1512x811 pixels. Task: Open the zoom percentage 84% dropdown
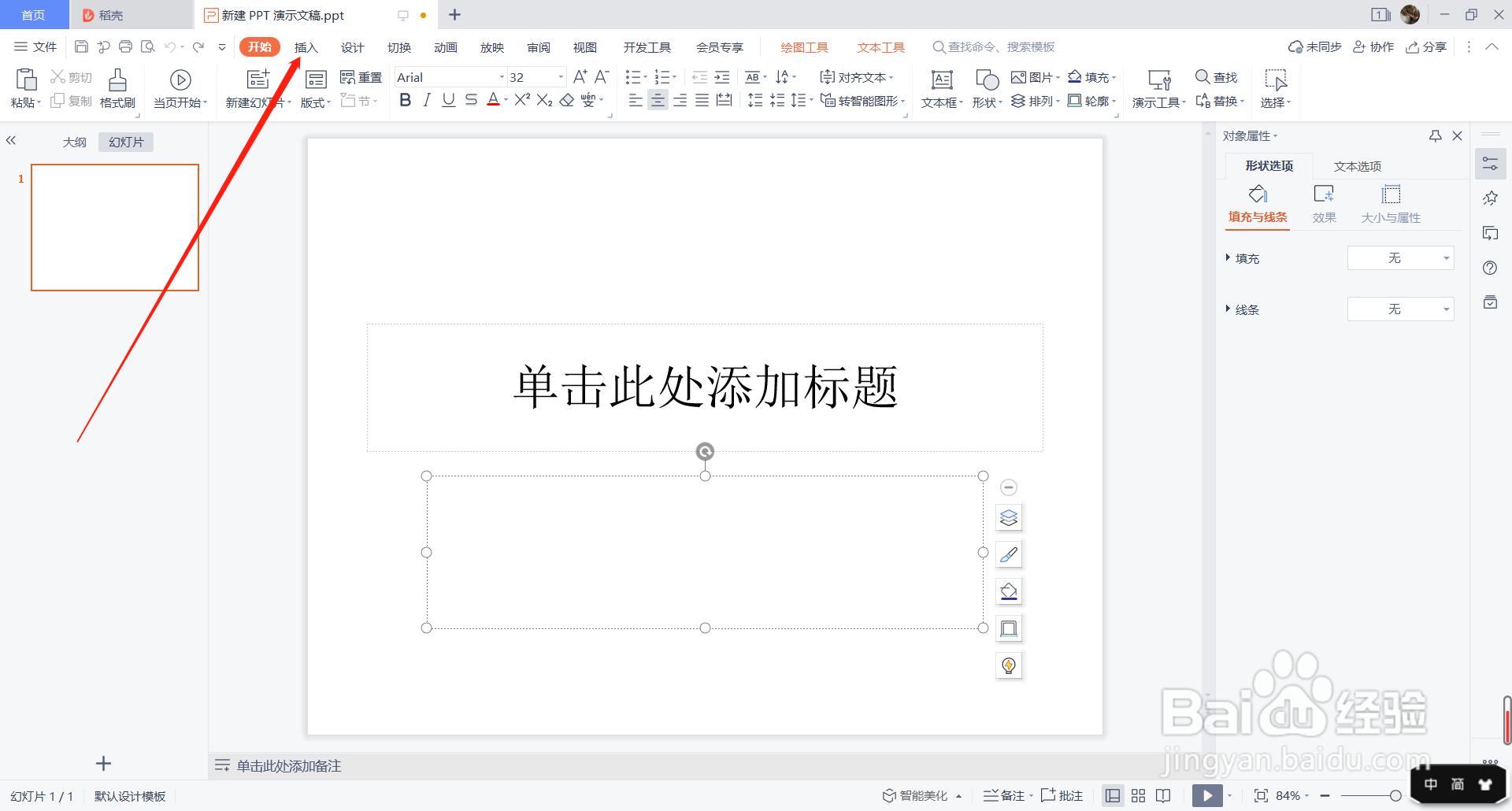[1292, 795]
